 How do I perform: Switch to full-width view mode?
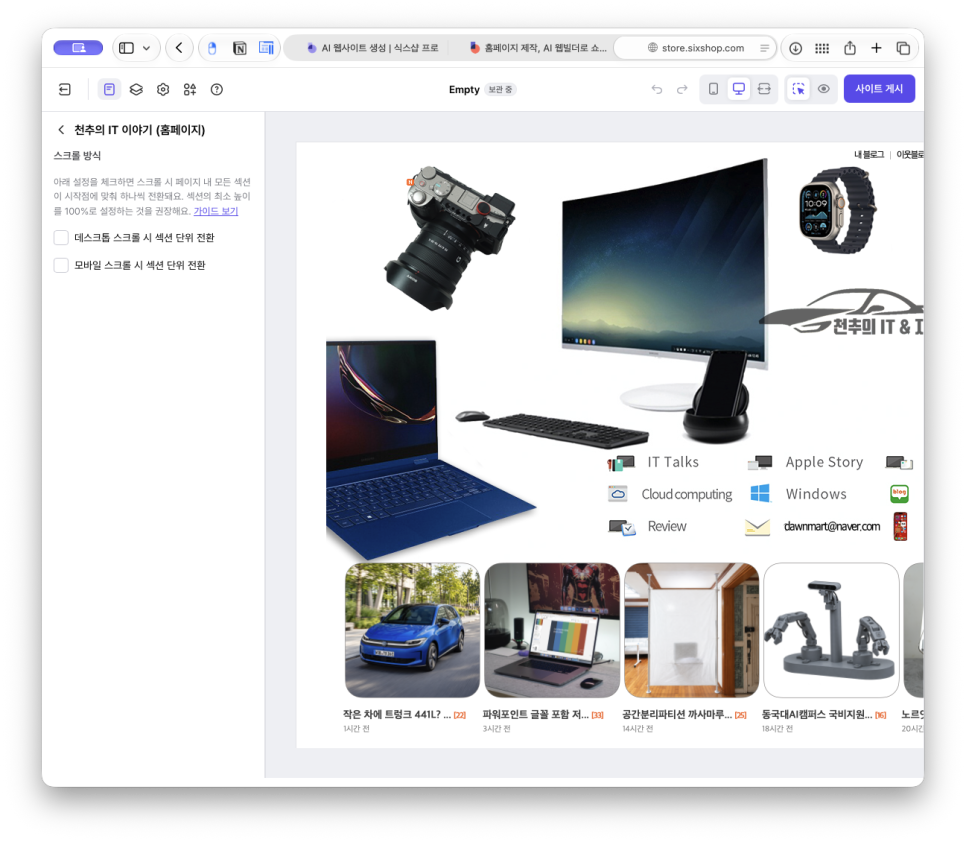[x=764, y=89]
